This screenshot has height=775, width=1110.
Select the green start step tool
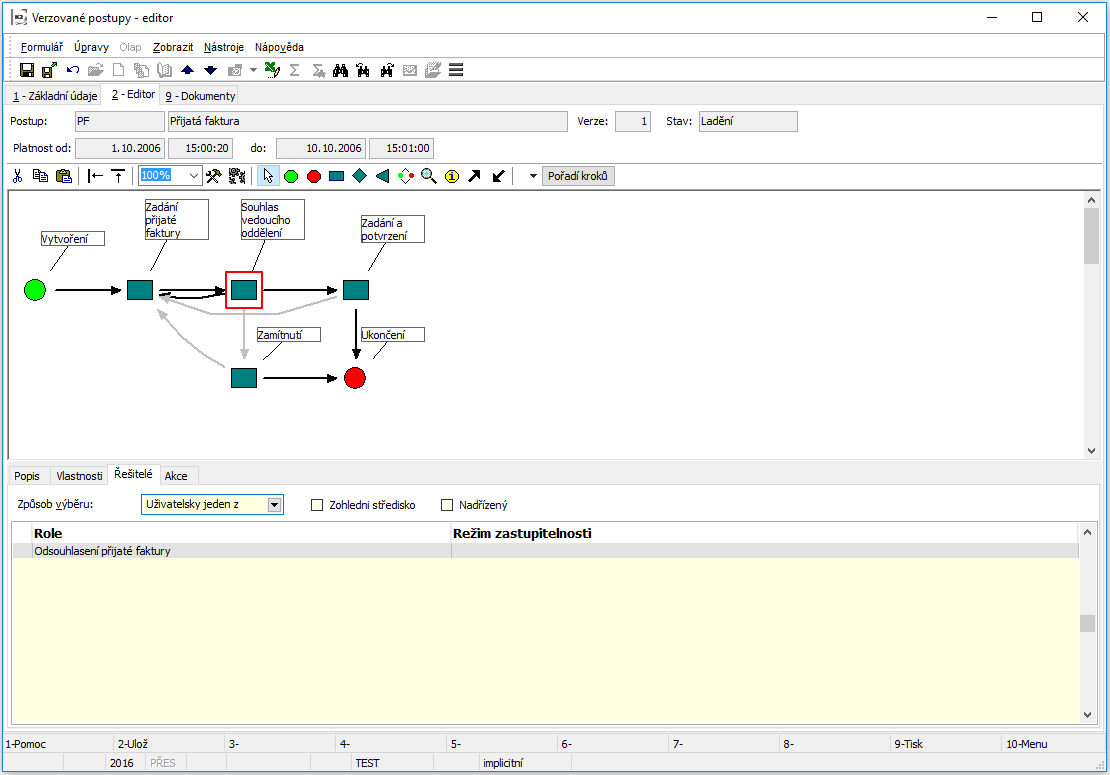[x=291, y=176]
